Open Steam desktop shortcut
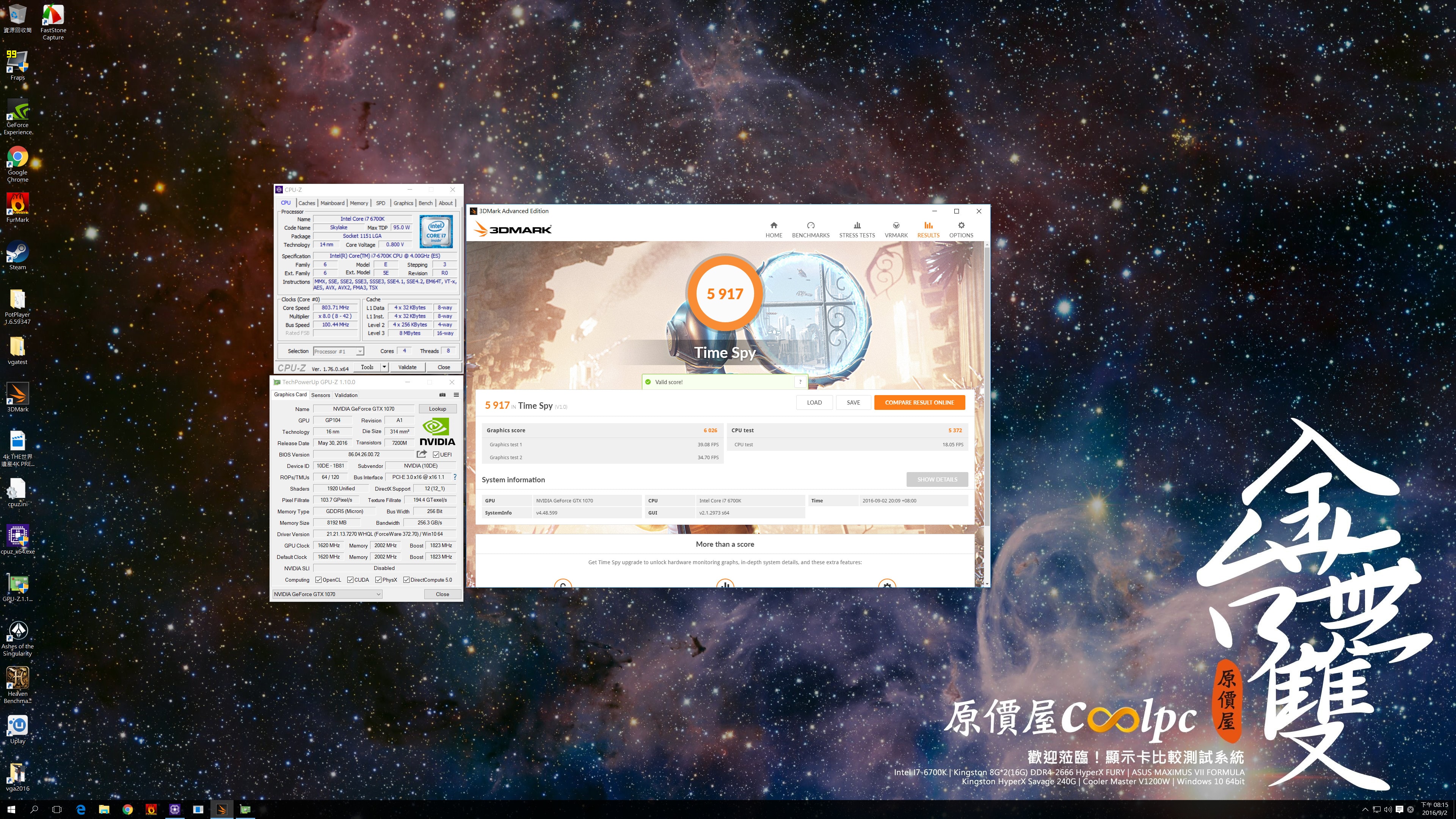Viewport: 1456px width, 819px height. click(17, 256)
